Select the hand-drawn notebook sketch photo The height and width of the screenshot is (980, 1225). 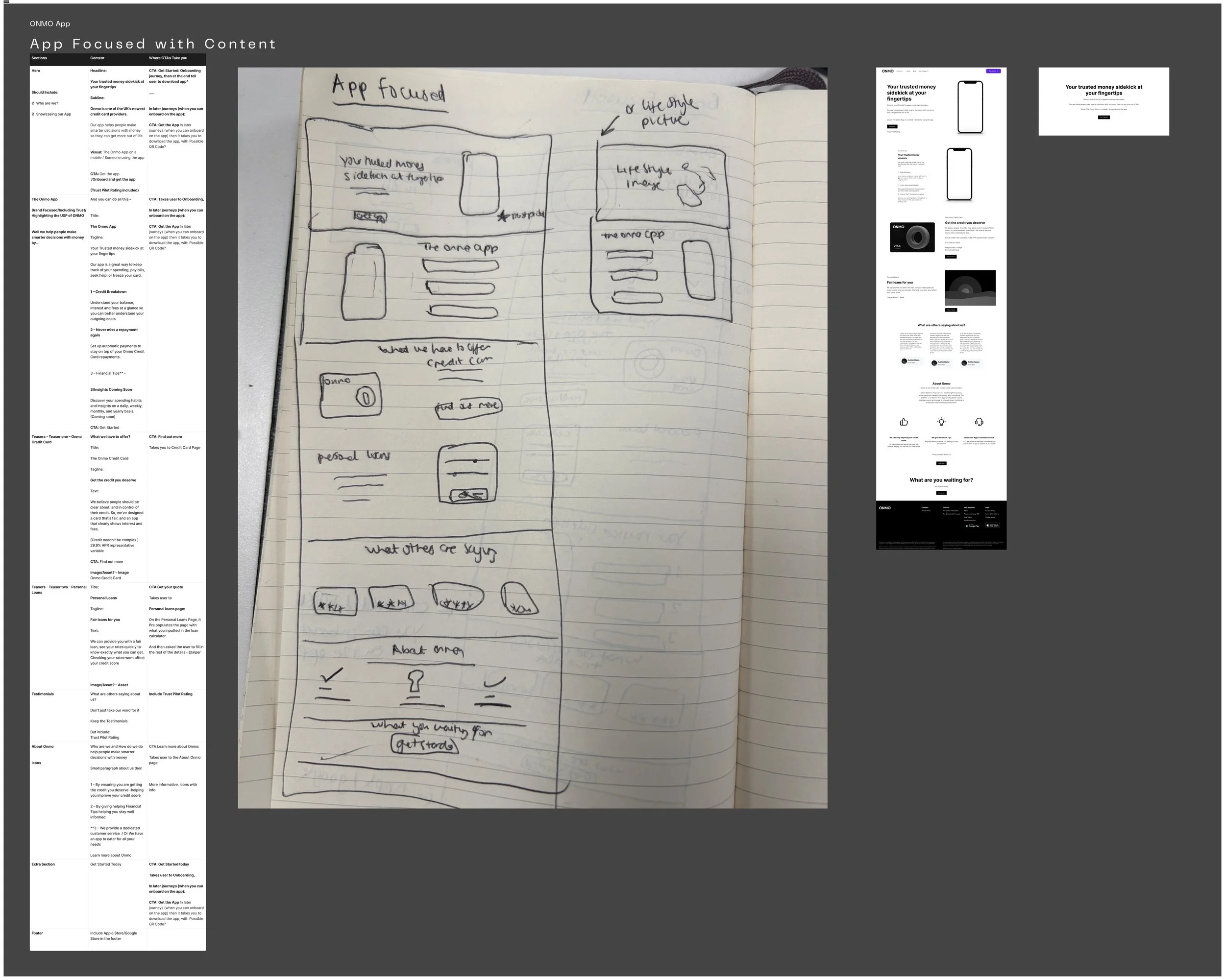(x=532, y=437)
